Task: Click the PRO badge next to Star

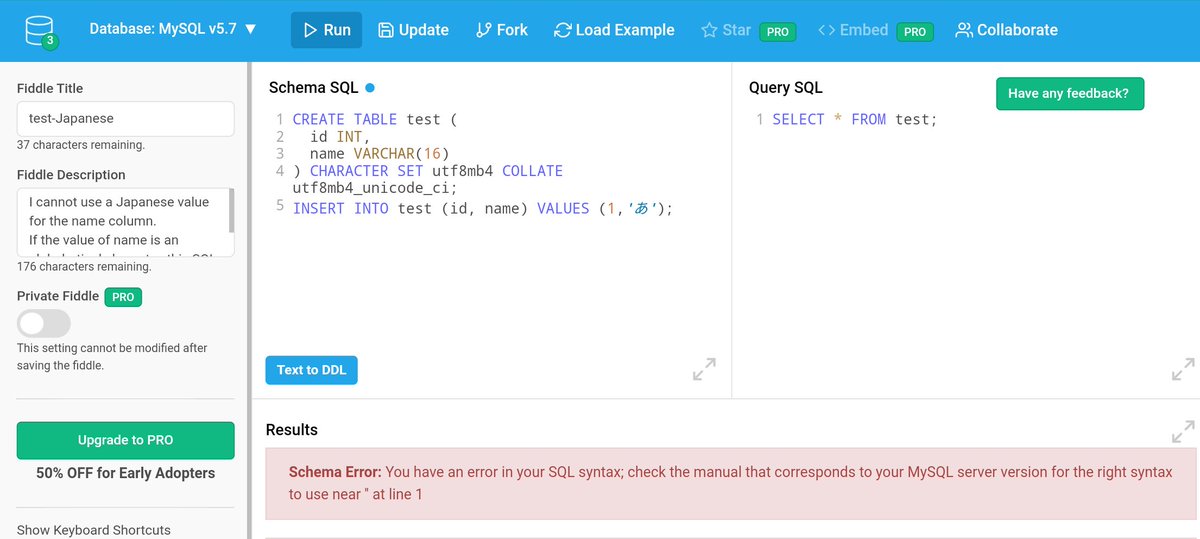Action: point(777,31)
